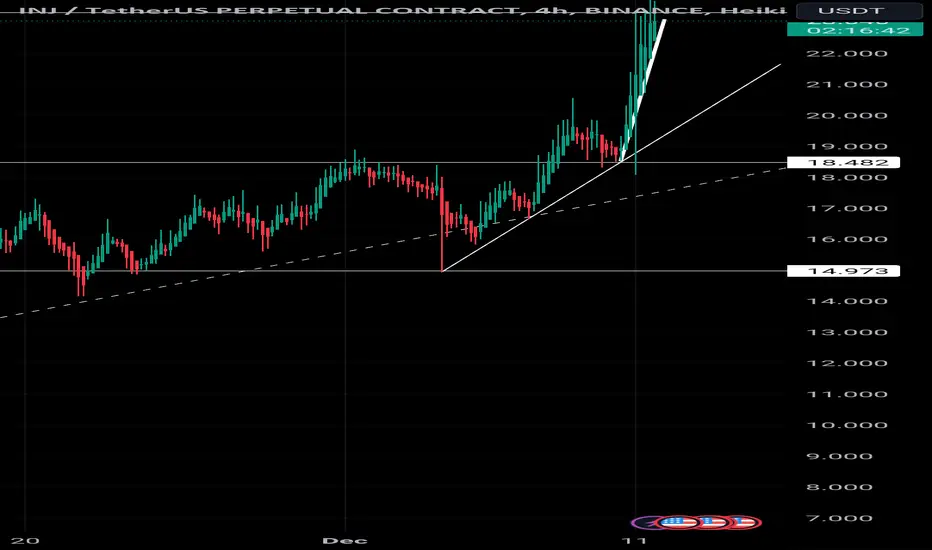Click the 17.000 price axis label

(846, 209)
